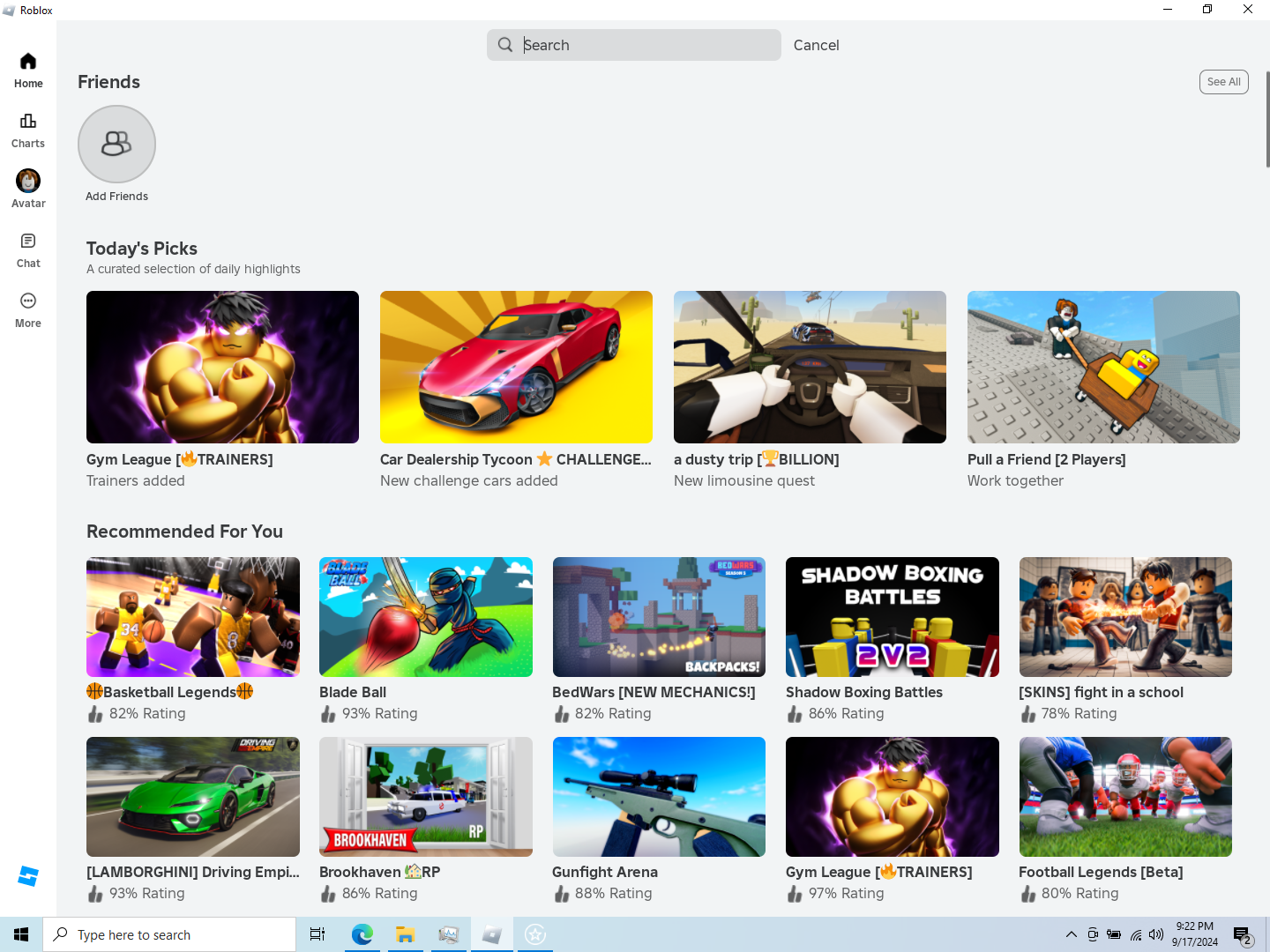Click 'BedWars [NEW MECHANICS!]' title

654,692
